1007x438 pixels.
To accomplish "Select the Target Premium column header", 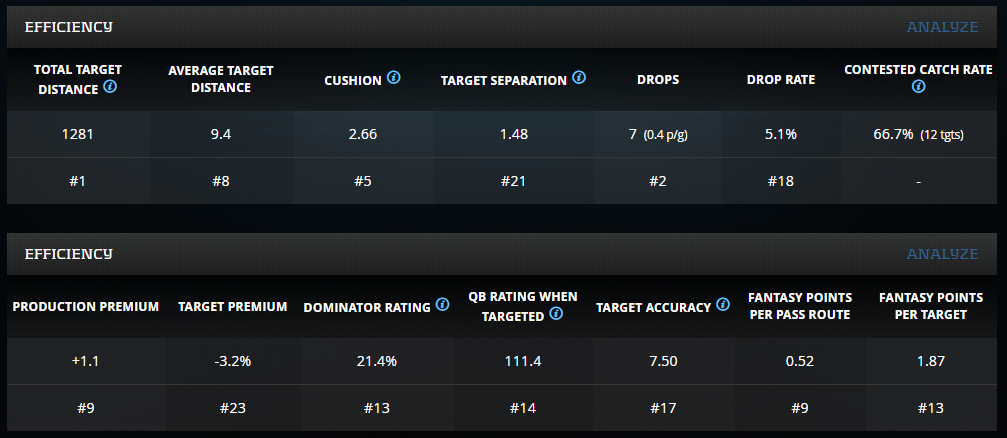I will tap(231, 306).
